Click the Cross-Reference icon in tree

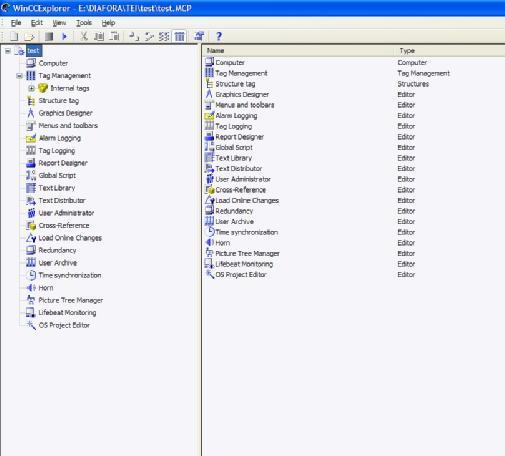tap(31, 225)
